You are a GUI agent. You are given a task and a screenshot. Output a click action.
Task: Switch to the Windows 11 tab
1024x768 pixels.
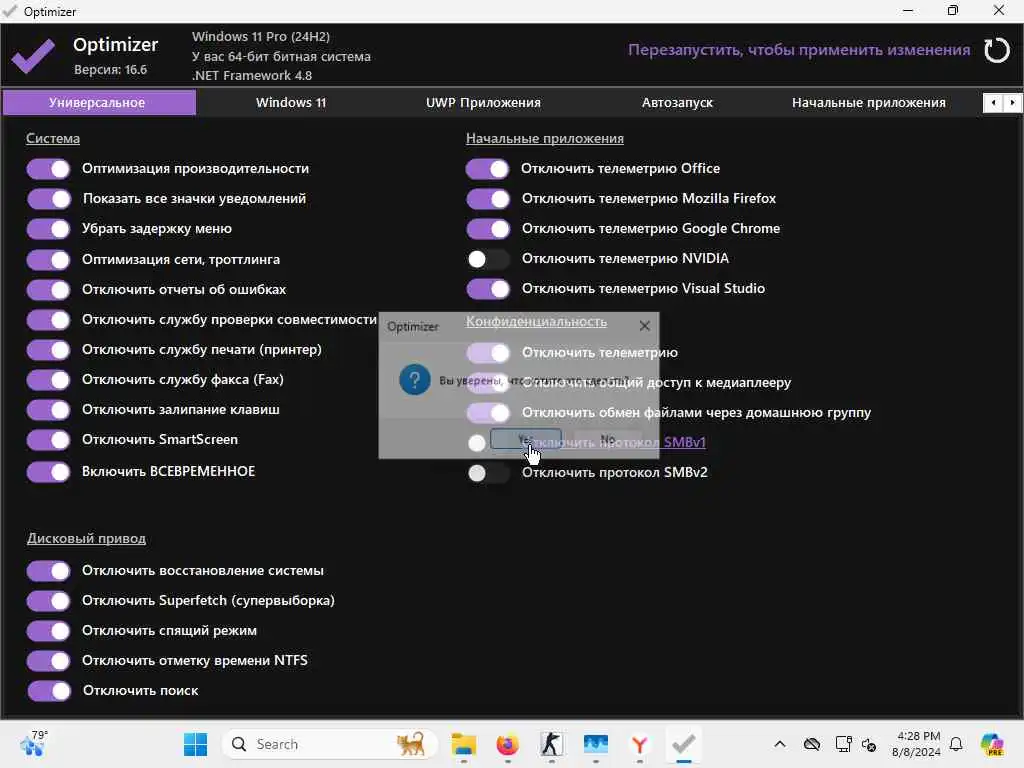(291, 103)
